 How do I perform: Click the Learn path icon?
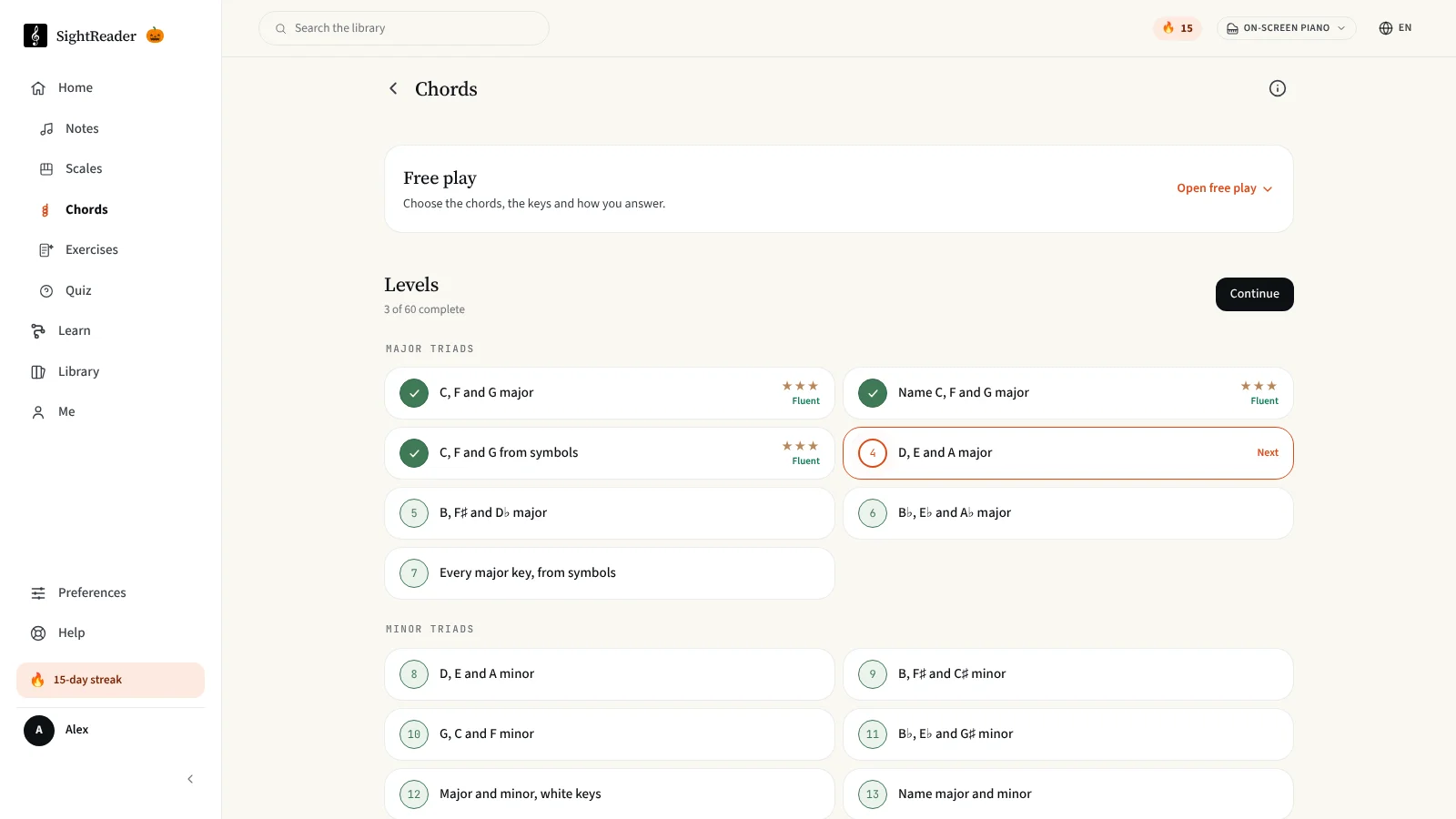38,331
